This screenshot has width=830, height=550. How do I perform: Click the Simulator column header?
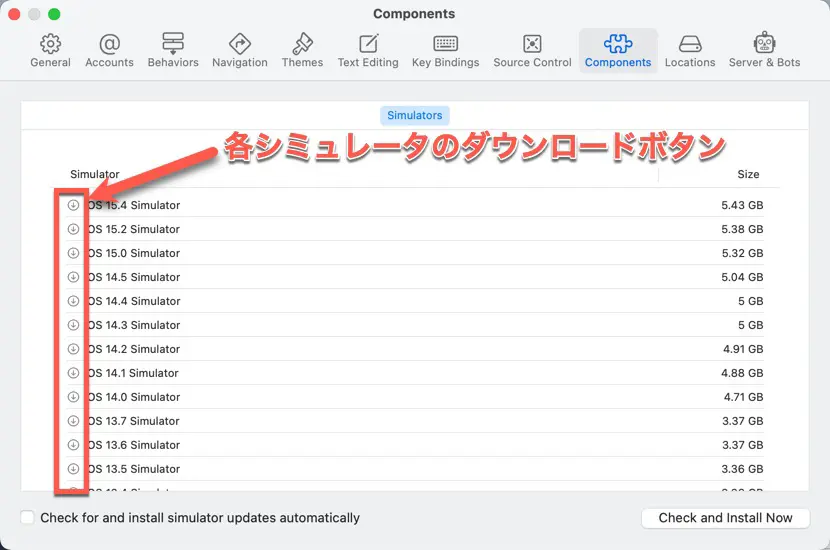(x=95, y=174)
